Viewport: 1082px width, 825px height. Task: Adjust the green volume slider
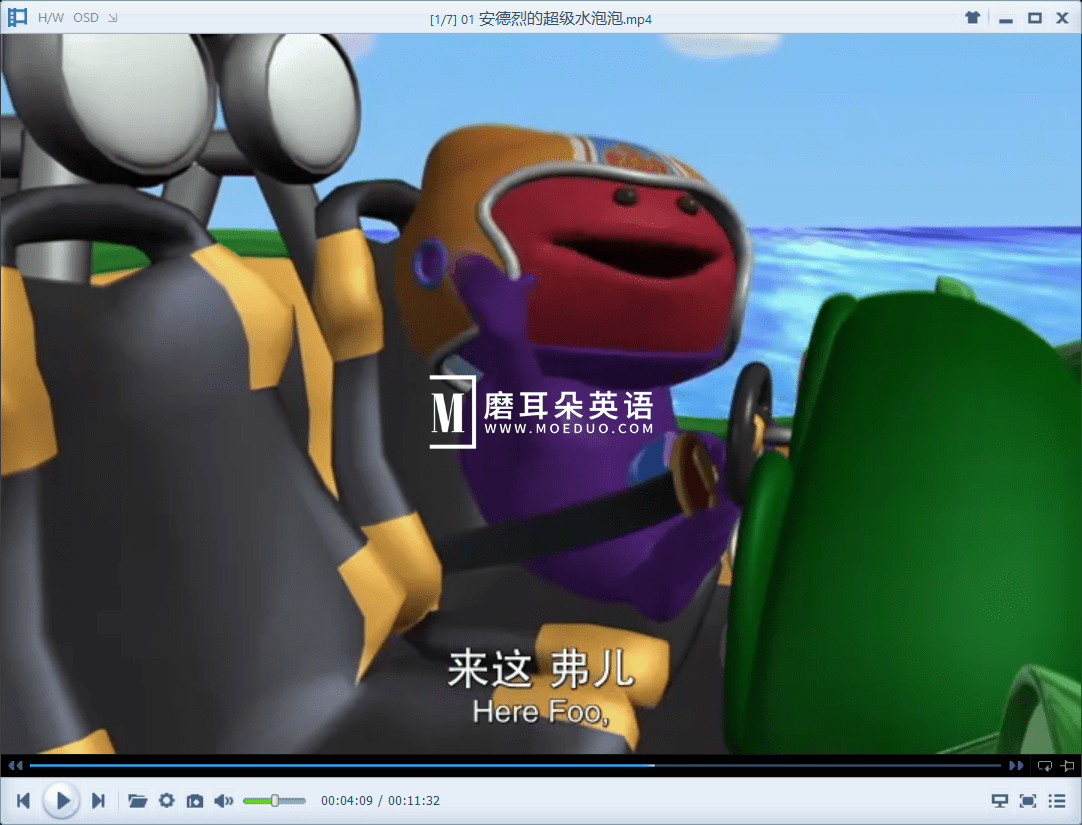[274, 801]
